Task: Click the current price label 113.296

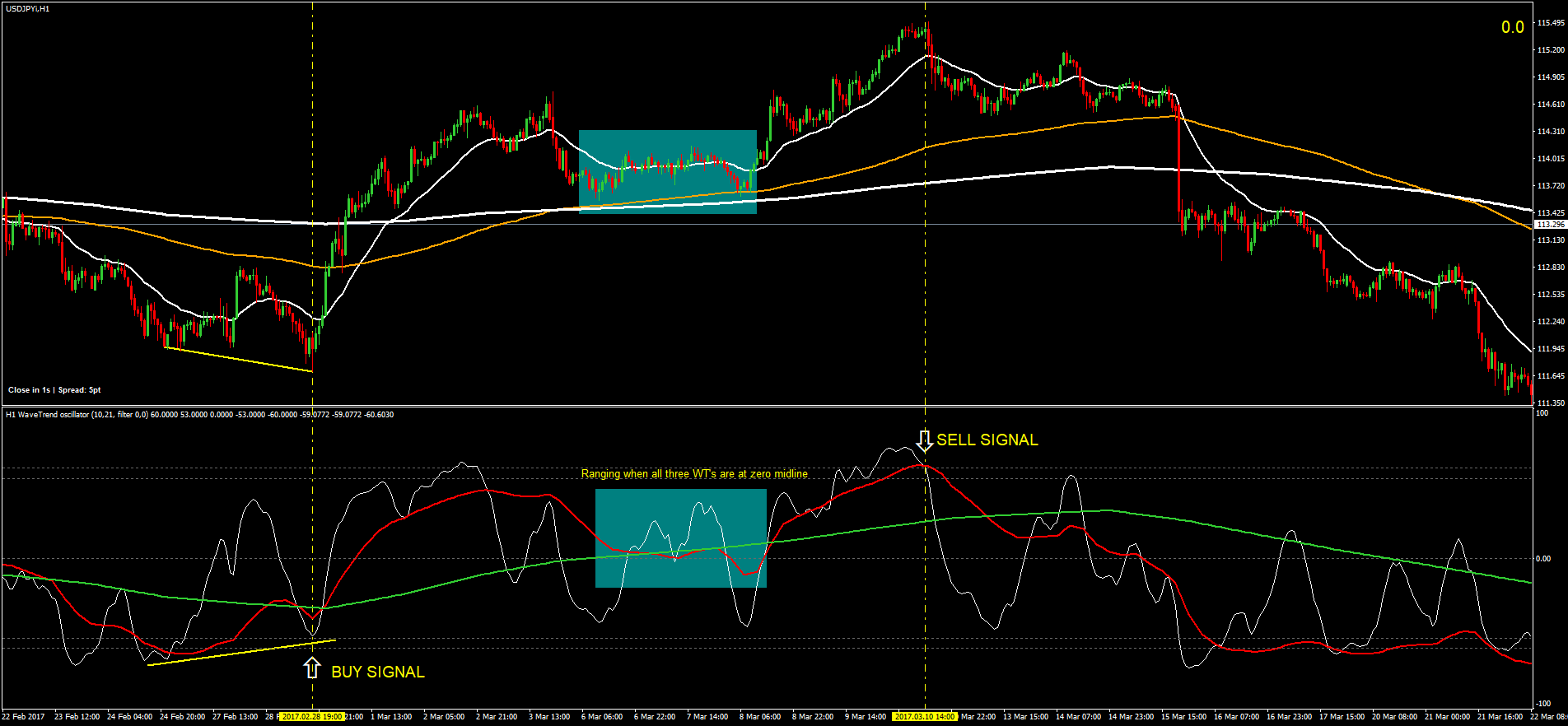Action: tap(1550, 224)
